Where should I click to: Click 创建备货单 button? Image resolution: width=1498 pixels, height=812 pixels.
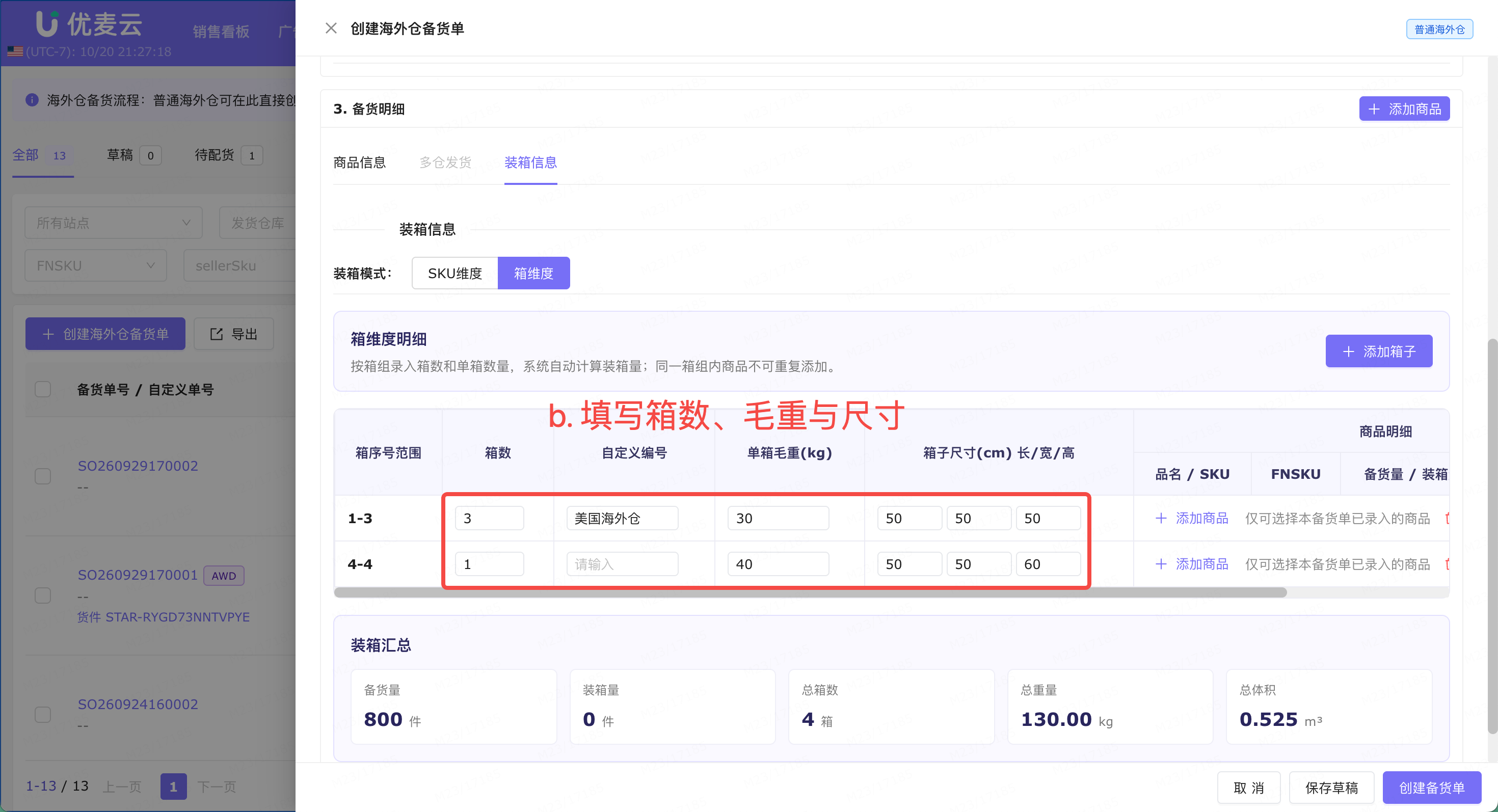point(1432,788)
